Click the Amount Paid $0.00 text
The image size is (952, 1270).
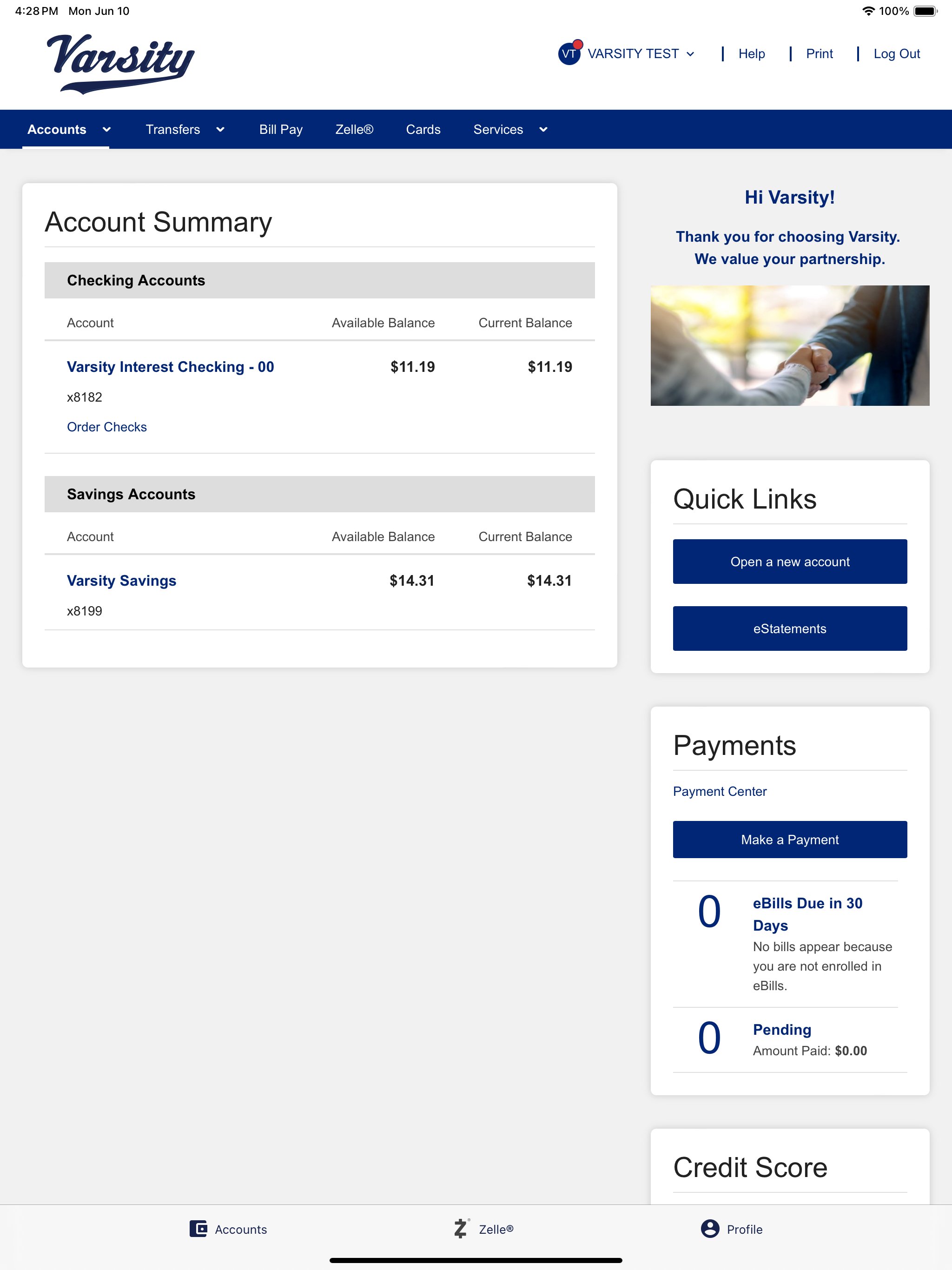[x=810, y=1051]
